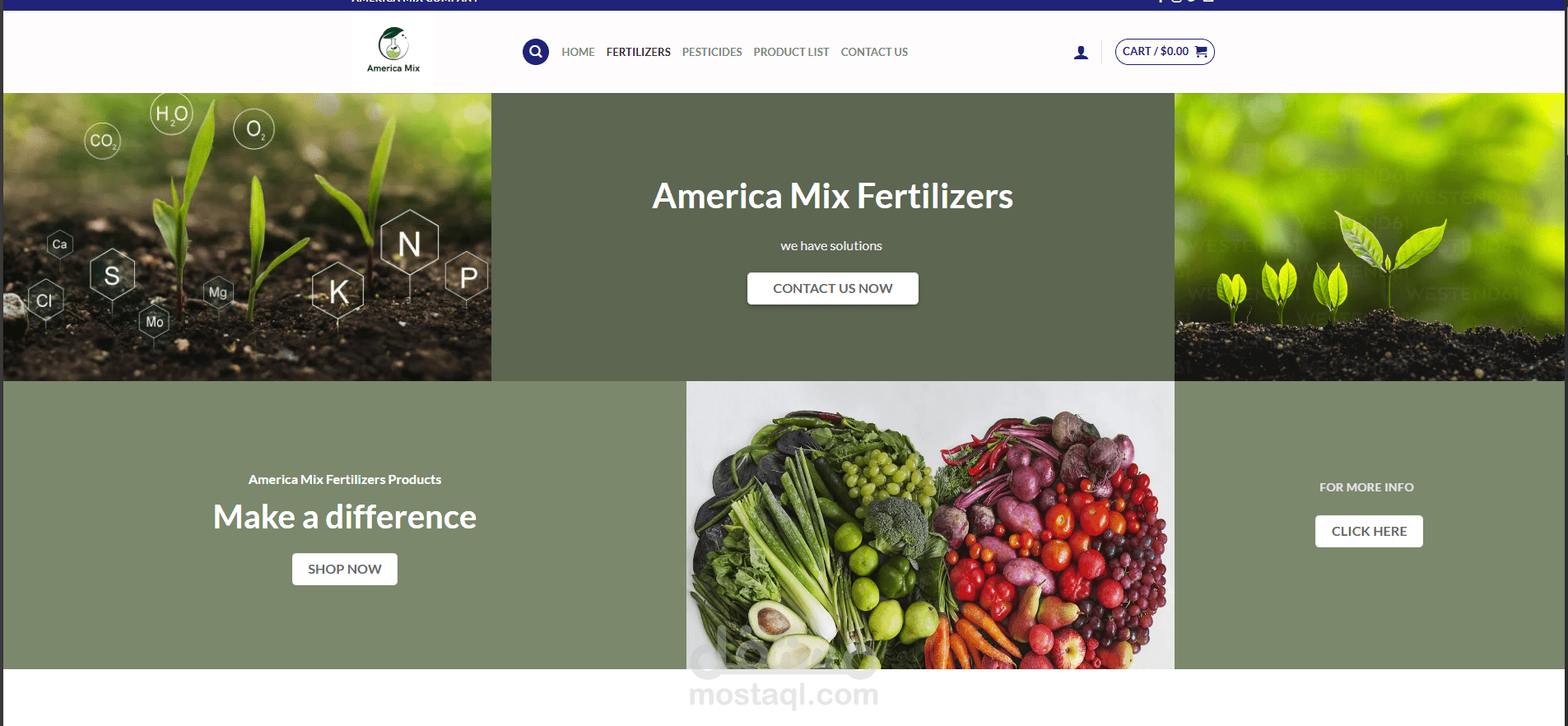Navigate to CONTACT US menu item

tap(874, 52)
